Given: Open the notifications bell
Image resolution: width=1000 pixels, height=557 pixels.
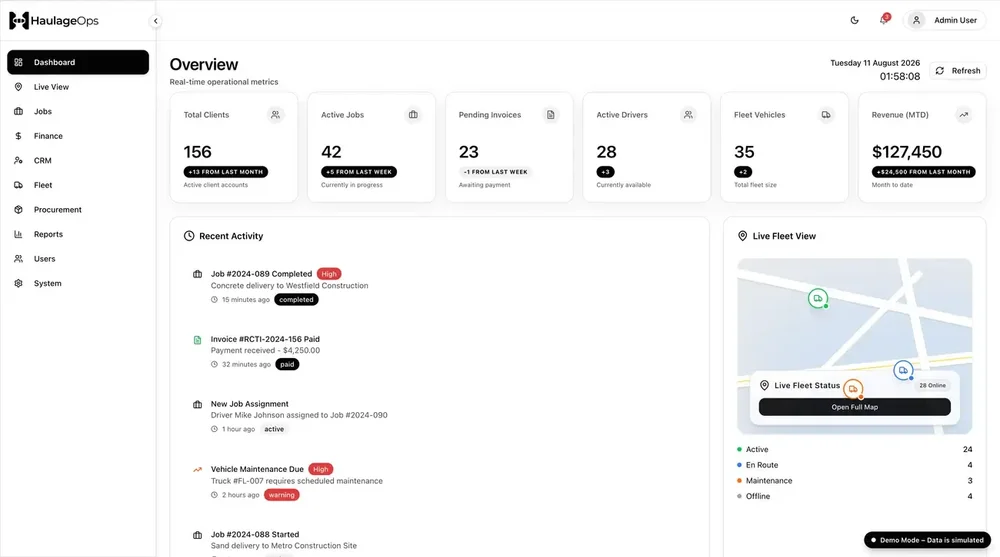Looking at the screenshot, I should pyautogui.click(x=883, y=20).
